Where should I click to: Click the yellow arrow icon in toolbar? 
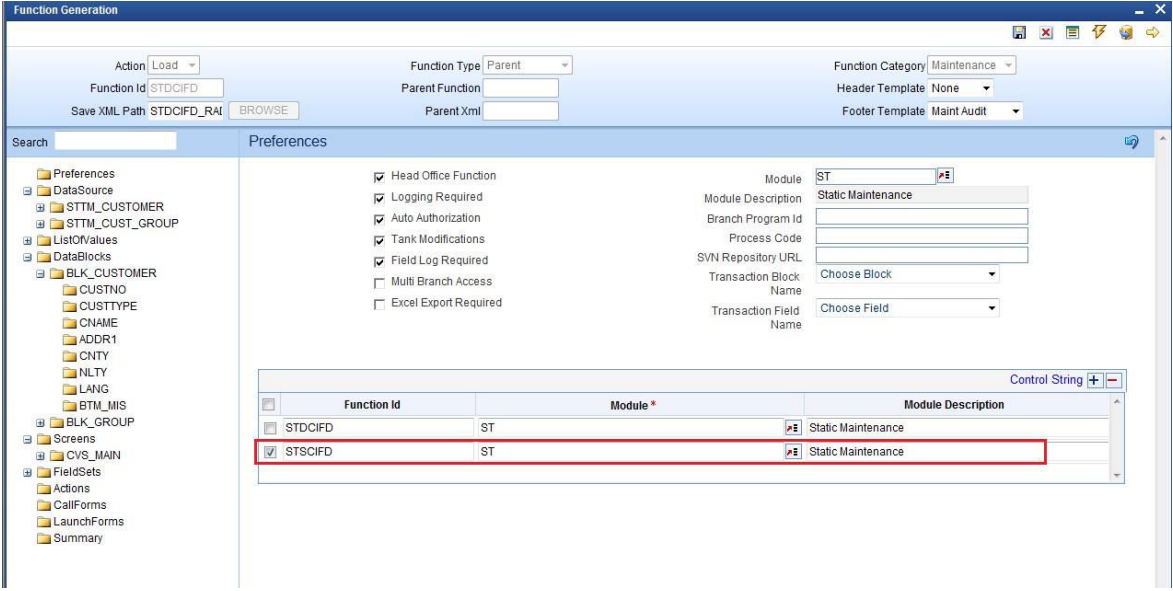1153,33
